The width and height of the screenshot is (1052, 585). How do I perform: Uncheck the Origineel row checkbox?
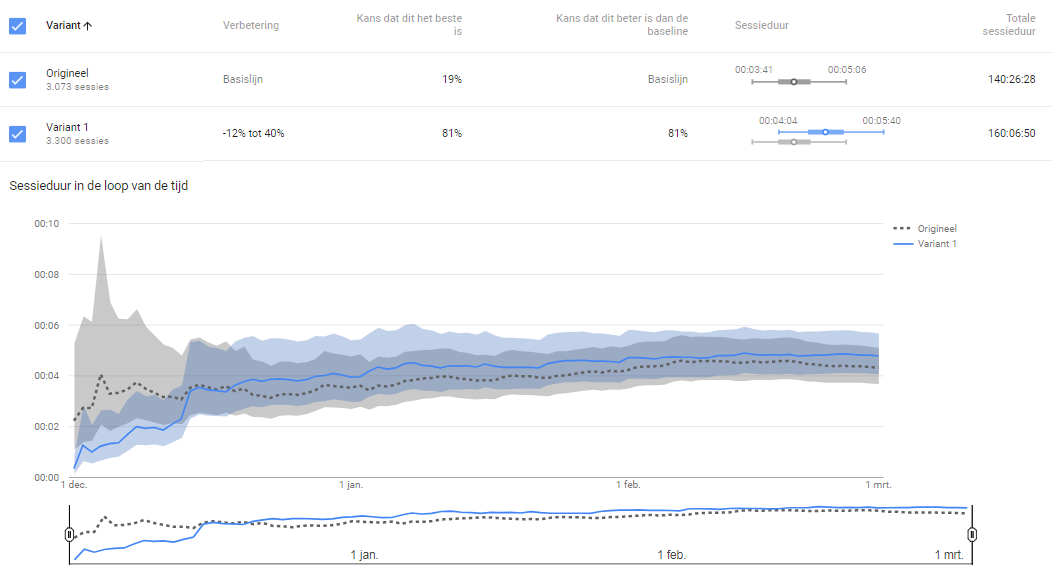[x=17, y=80]
